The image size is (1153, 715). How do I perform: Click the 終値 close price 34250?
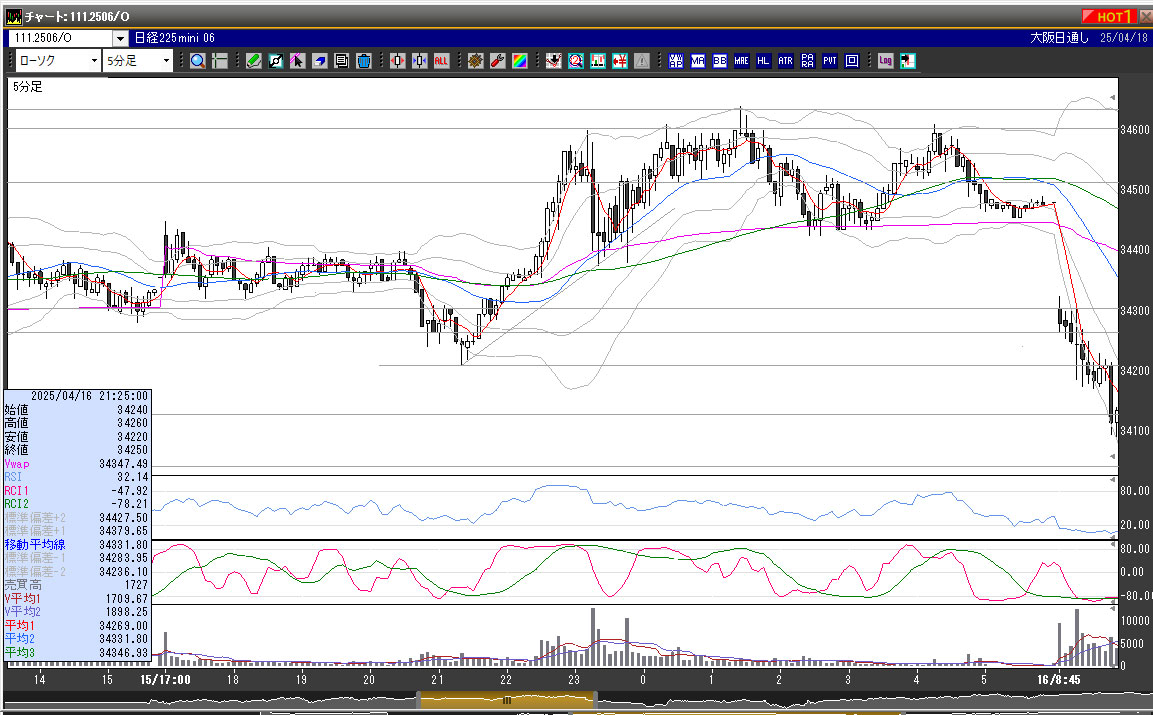[132, 449]
